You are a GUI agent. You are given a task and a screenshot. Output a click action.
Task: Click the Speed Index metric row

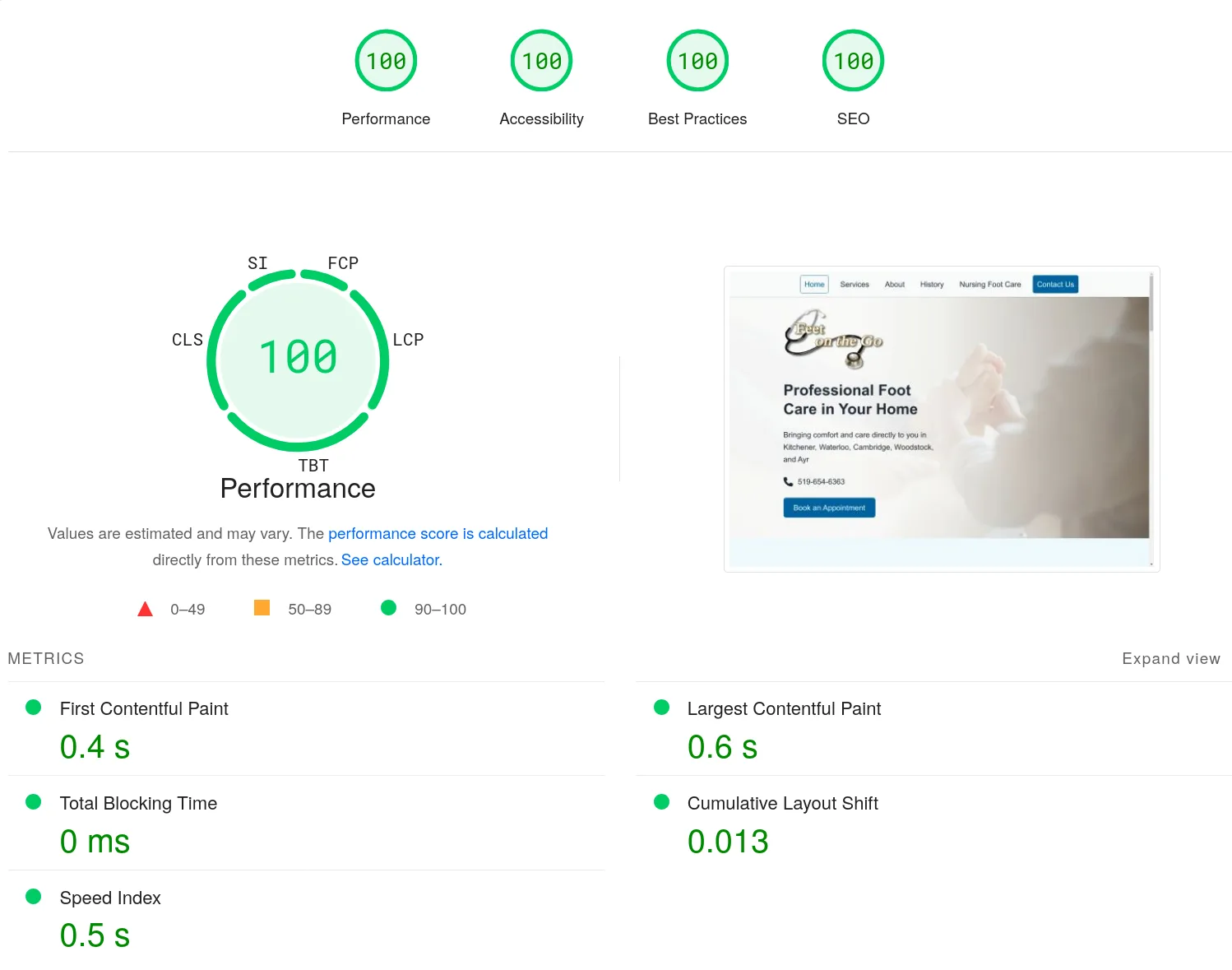point(307,918)
